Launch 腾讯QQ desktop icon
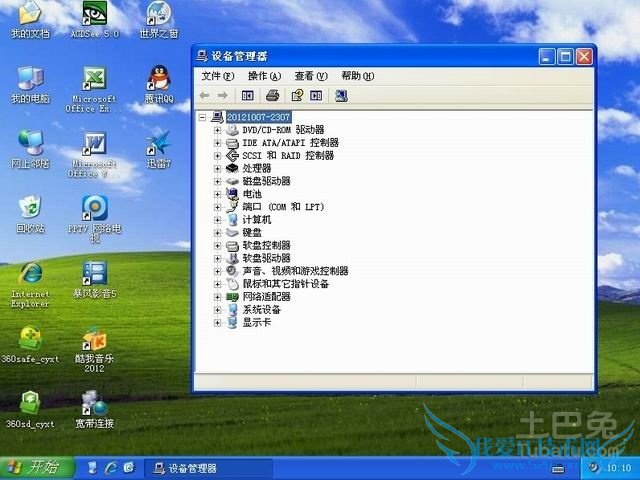 pyautogui.click(x=159, y=84)
